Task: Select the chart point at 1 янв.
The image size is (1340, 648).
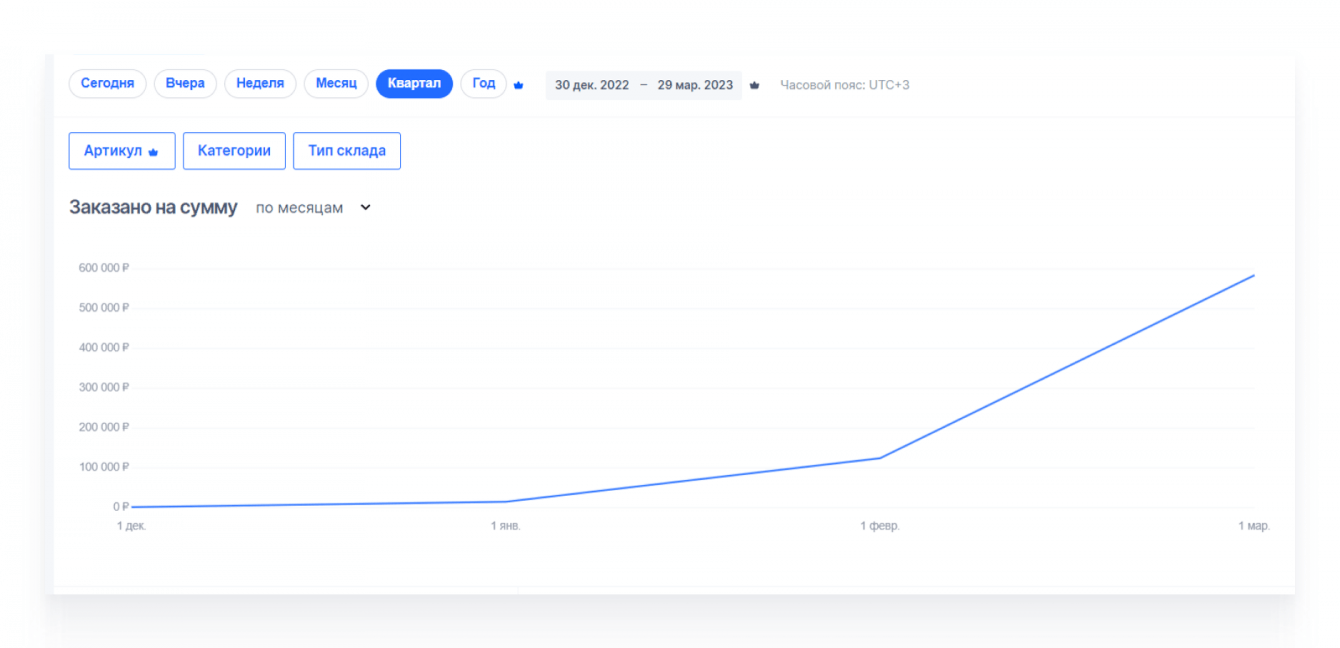Action: (506, 501)
